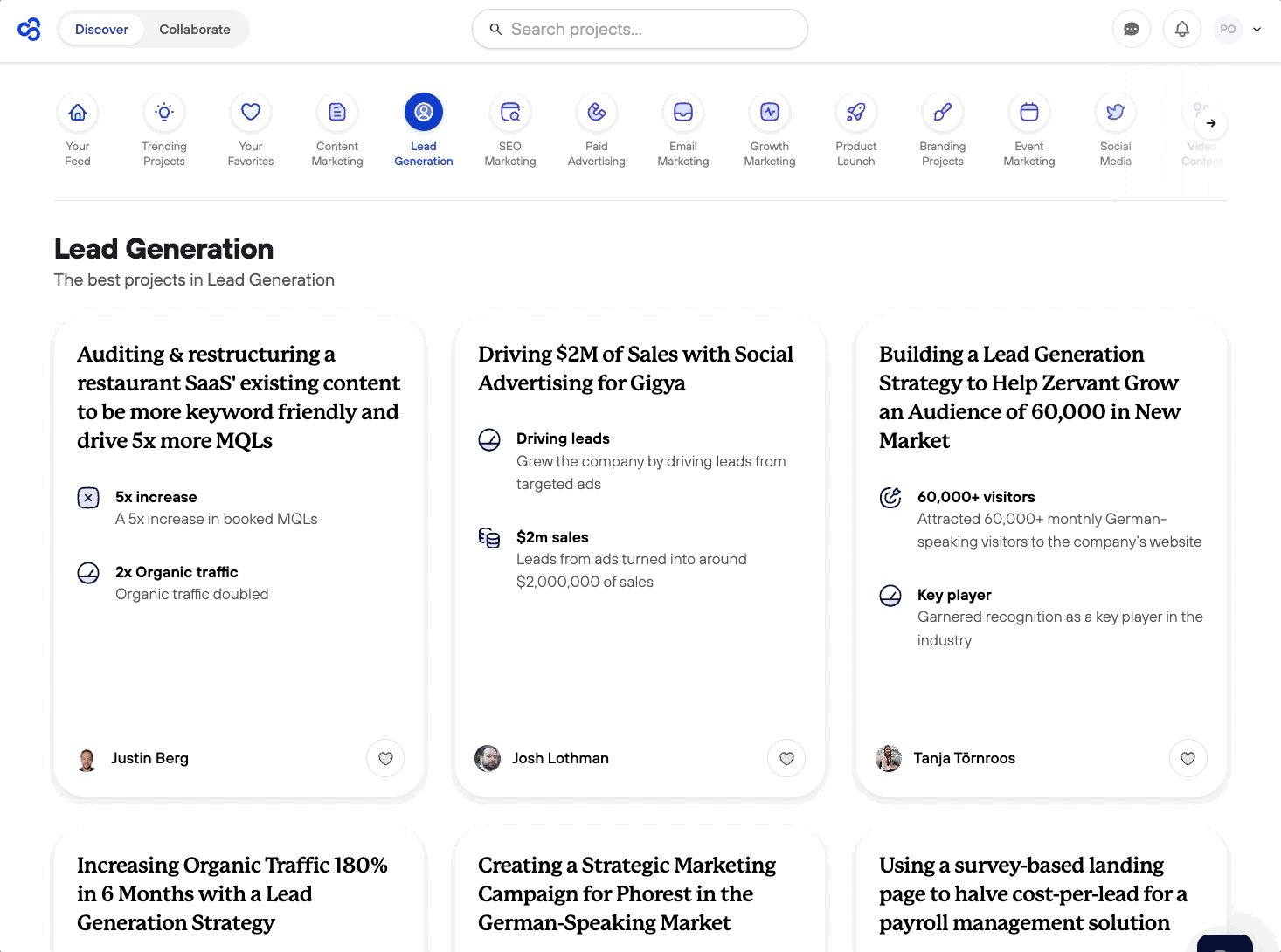Expand the user account dropdown chevron
The width and height of the screenshot is (1281, 952).
coord(1257,30)
